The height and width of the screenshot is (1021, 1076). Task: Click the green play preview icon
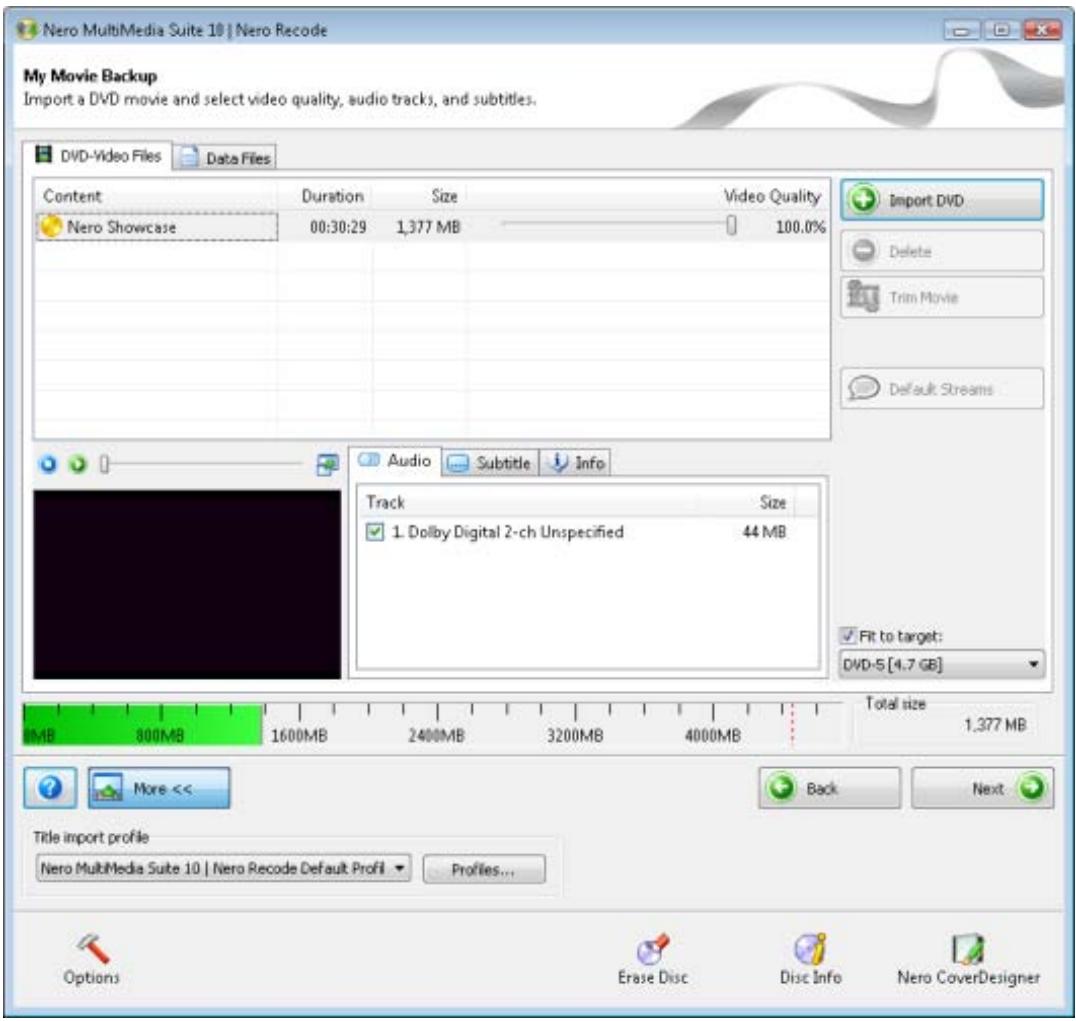[78, 465]
